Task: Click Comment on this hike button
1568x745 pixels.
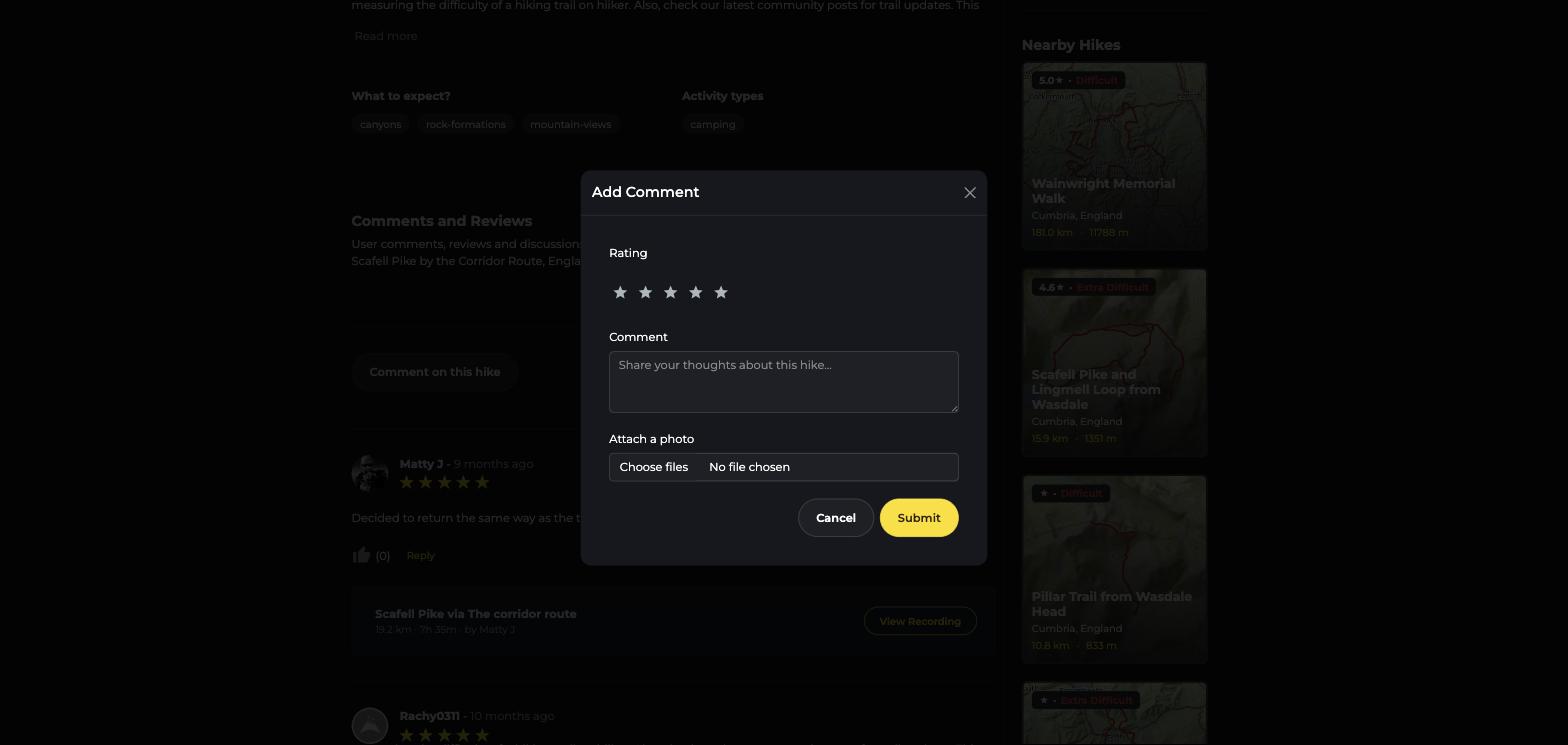Action: pos(435,372)
